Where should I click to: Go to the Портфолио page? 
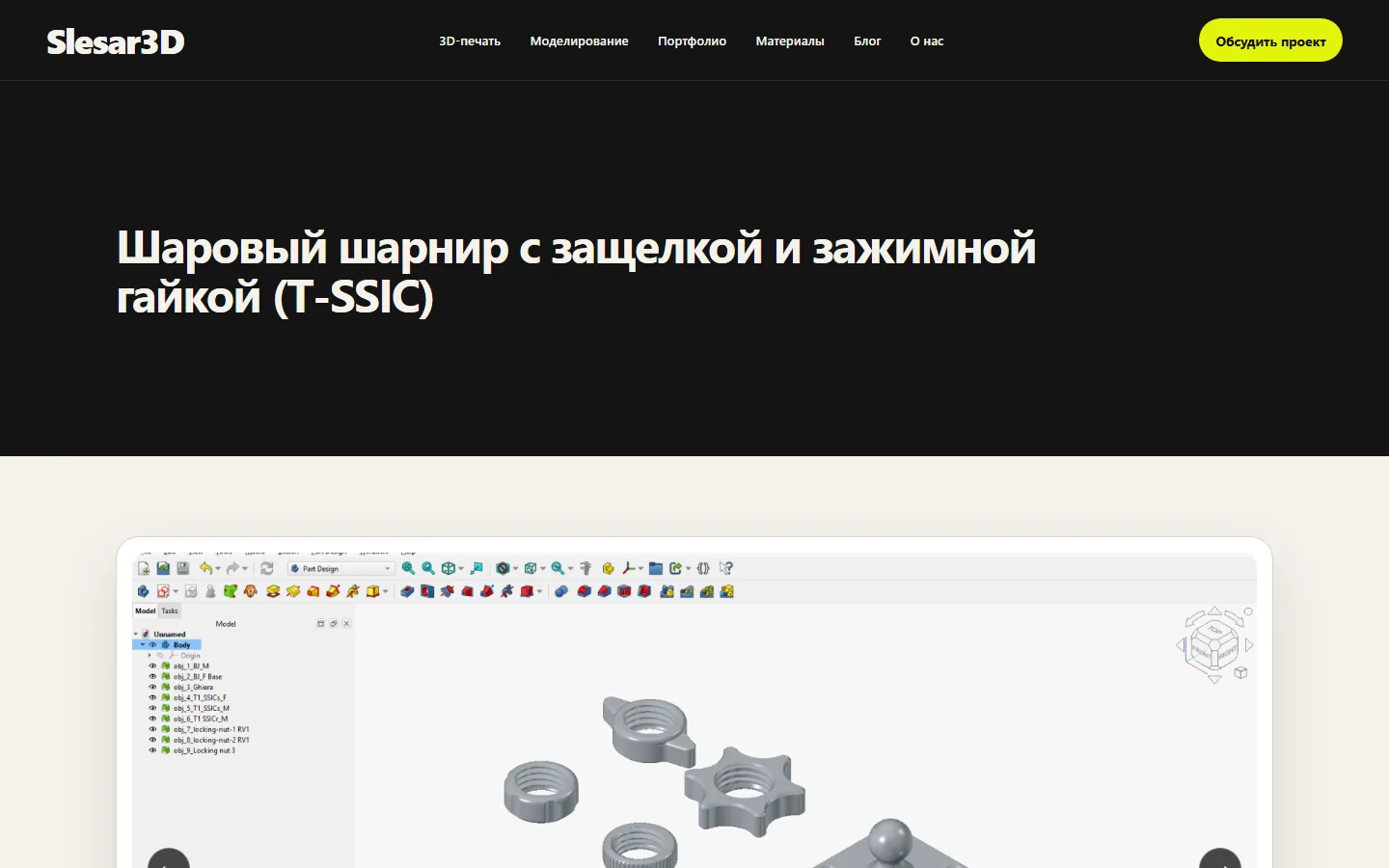pyautogui.click(x=692, y=41)
